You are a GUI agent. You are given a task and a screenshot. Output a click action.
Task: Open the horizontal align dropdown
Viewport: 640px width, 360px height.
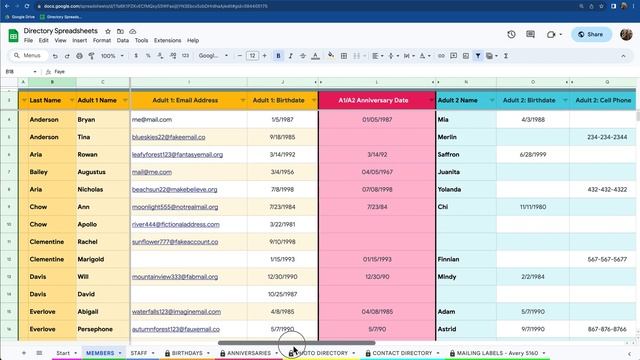click(x=377, y=56)
